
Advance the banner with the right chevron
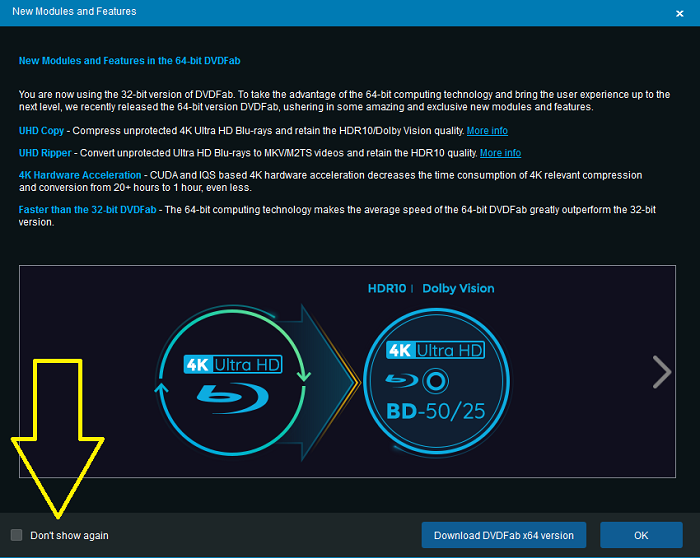[x=662, y=372]
